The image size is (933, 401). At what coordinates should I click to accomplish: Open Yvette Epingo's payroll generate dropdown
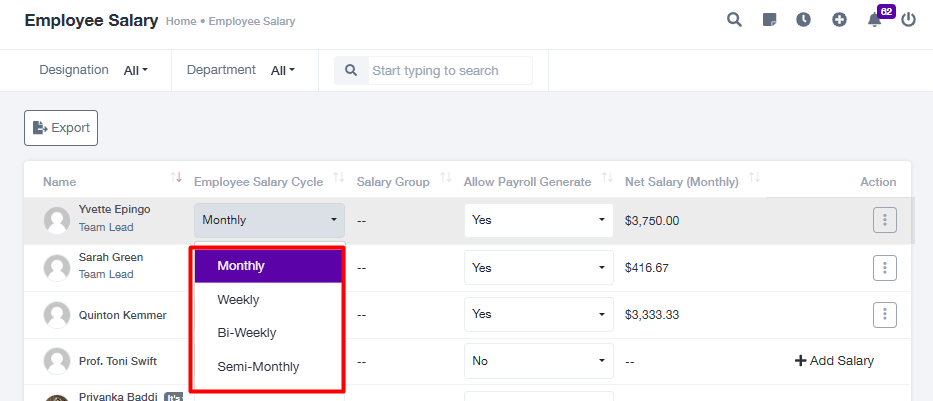[x=538, y=220]
